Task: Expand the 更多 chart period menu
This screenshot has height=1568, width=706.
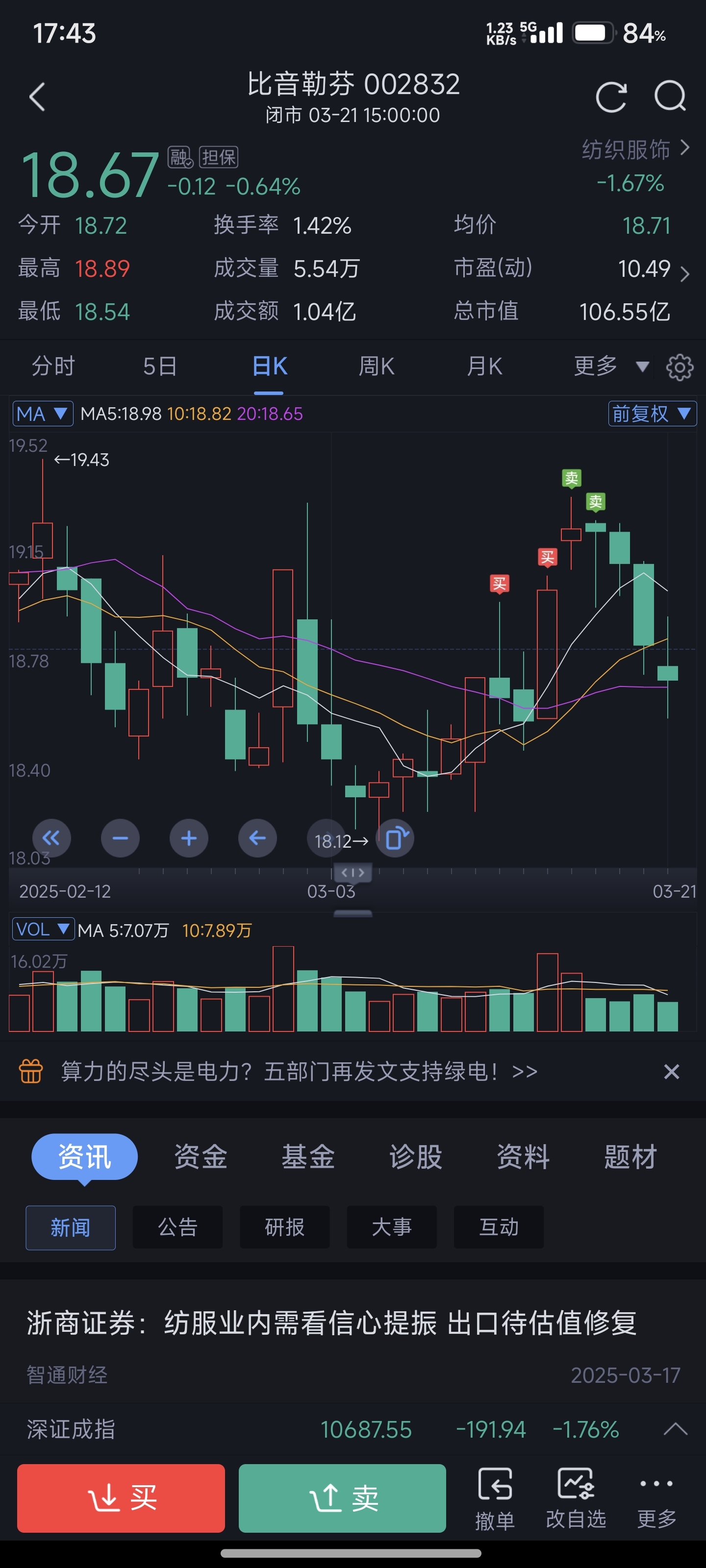Action: click(x=611, y=367)
